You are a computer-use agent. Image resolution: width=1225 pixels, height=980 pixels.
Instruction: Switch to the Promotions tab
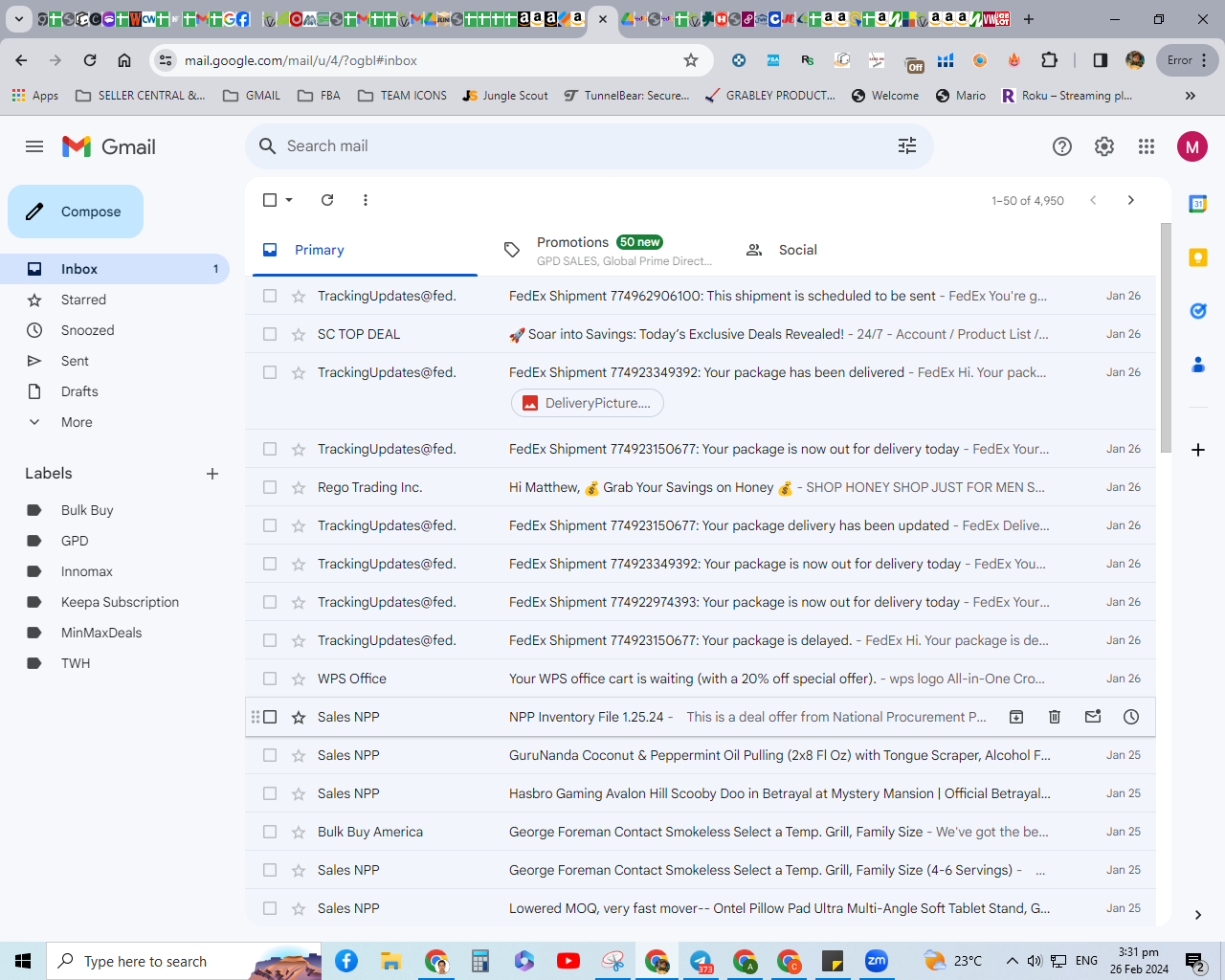(609, 250)
